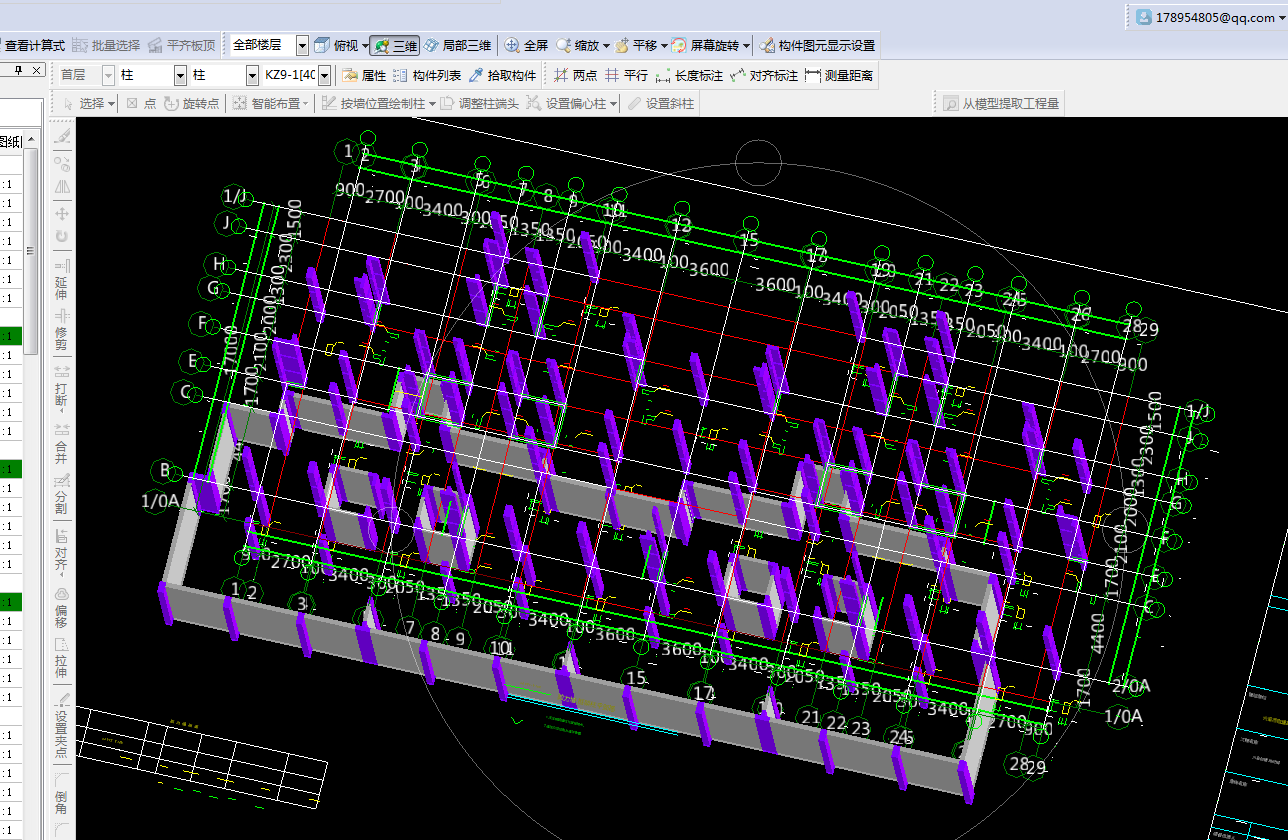This screenshot has width=1288, height=840.
Task: Click 分割 split tool in sidebar
Action: 61,494
